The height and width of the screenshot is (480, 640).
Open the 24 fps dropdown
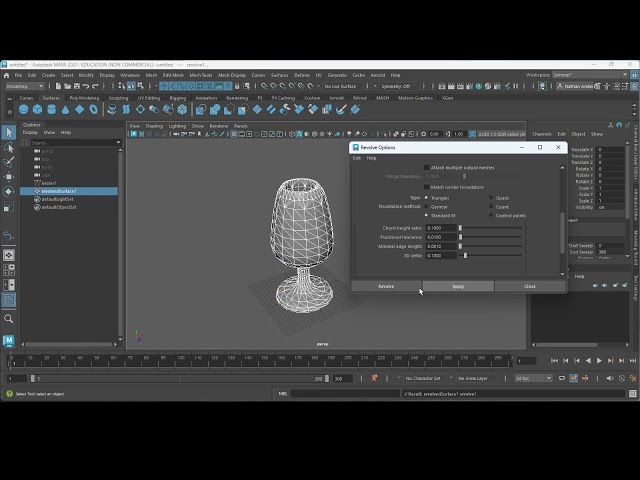click(533, 378)
